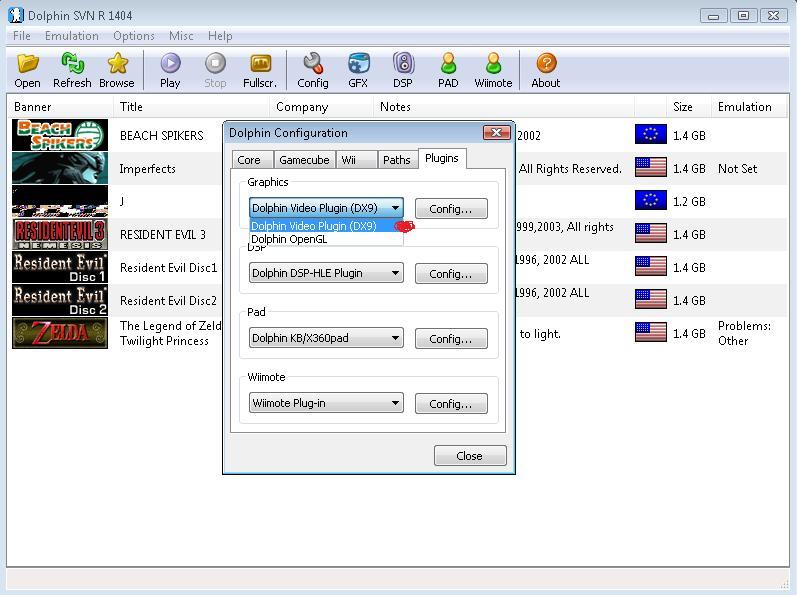The width and height of the screenshot is (797, 595).
Task: Click the 1.2 GB size value
Action: pos(689,202)
